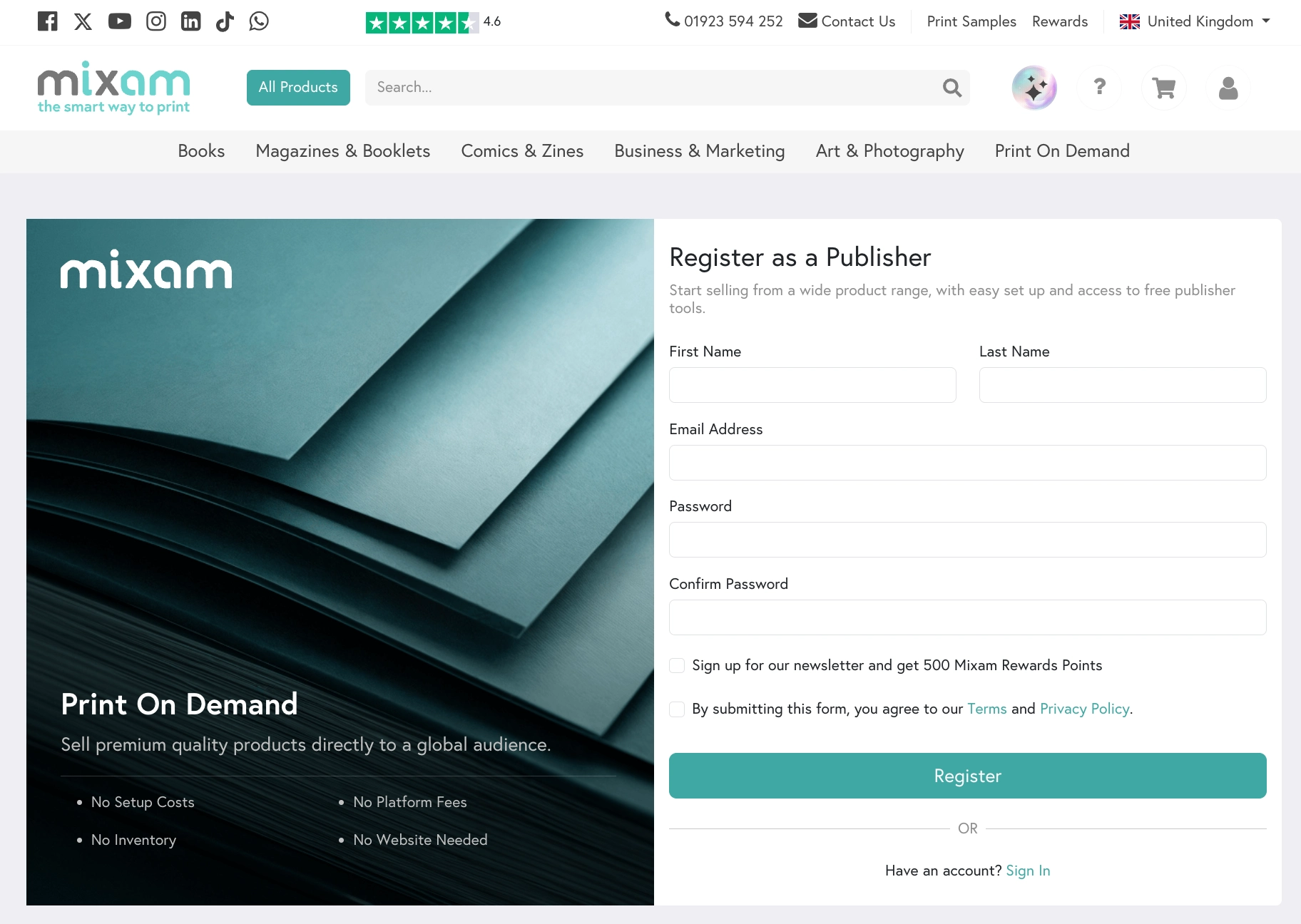1301x924 pixels.
Task: Open the Print On Demand menu
Action: click(x=1062, y=151)
